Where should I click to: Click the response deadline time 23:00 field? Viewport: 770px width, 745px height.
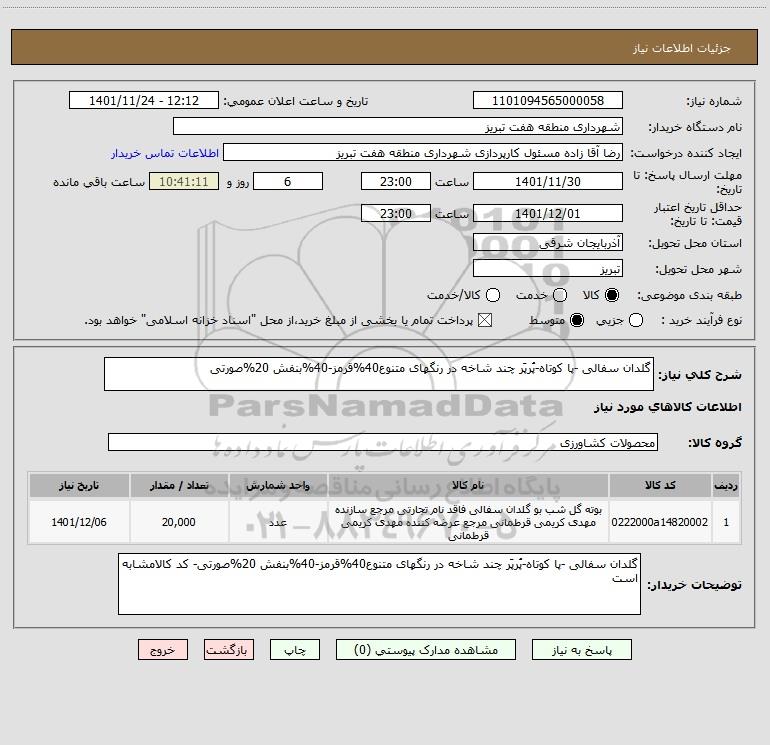click(x=396, y=181)
